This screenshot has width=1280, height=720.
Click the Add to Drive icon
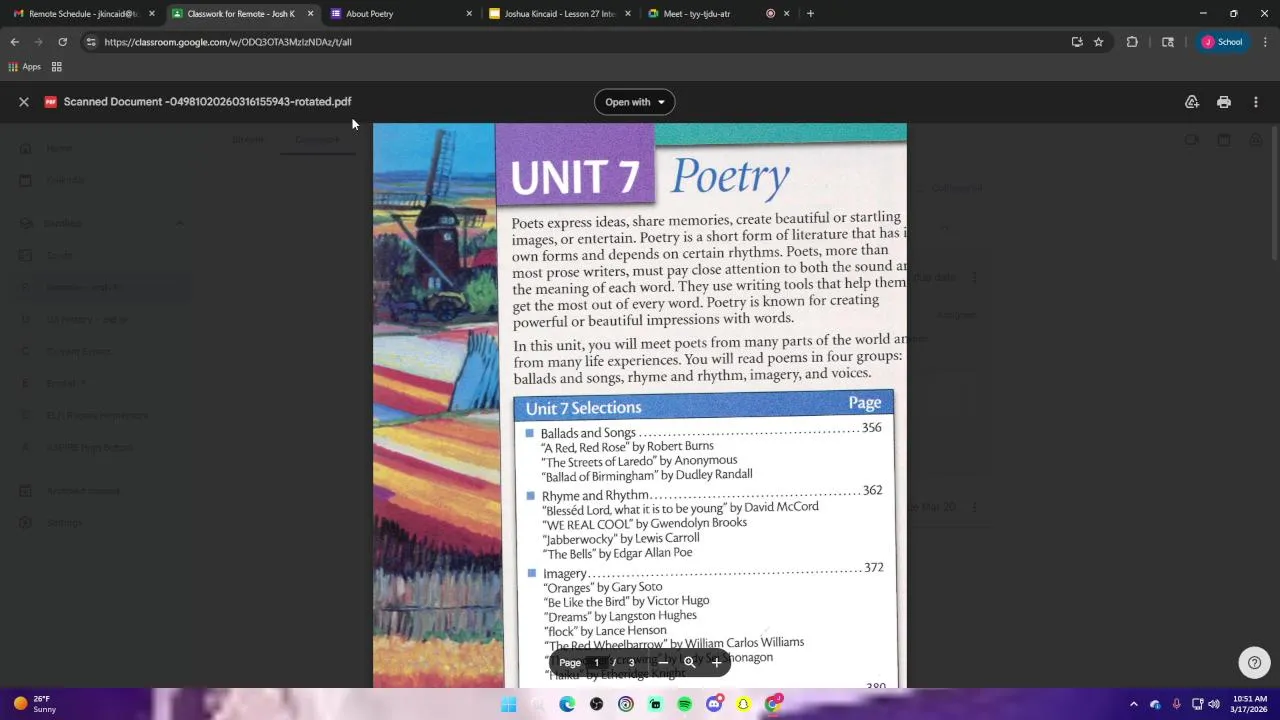(1192, 102)
